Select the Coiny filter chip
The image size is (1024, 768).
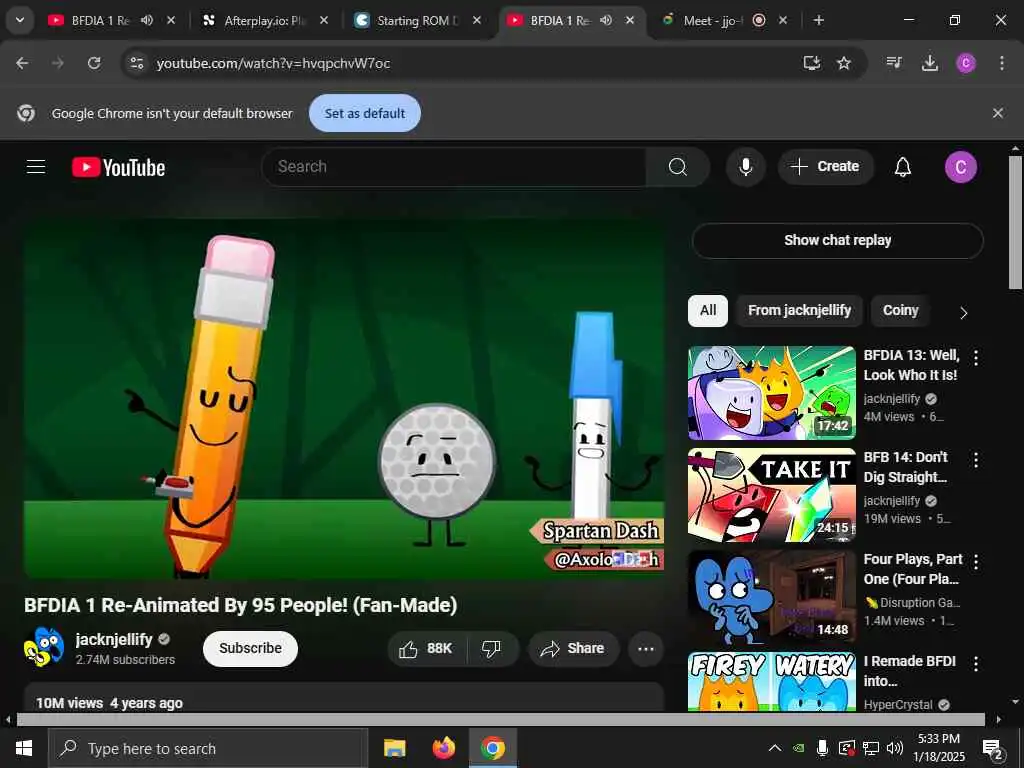pos(901,311)
